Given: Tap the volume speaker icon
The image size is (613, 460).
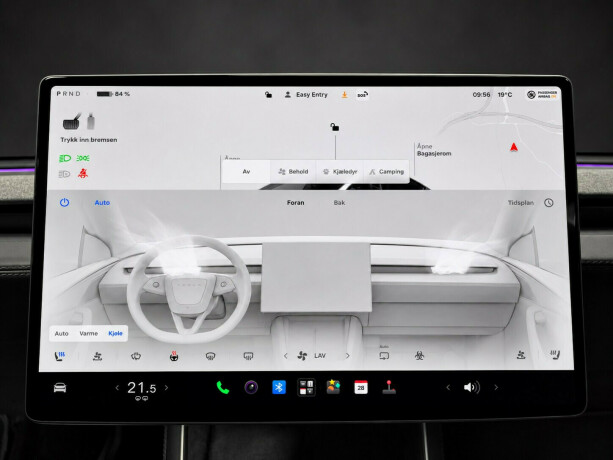Looking at the screenshot, I should [471, 387].
